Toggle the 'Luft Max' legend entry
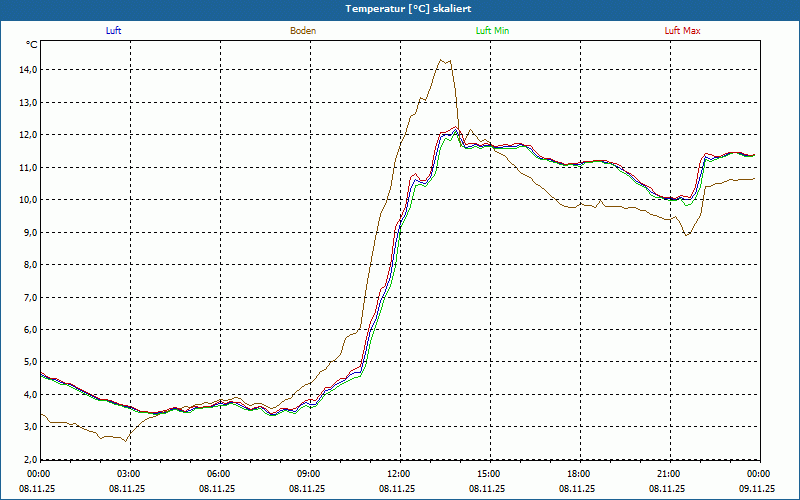Screen dimensions: 800x500 click(x=683, y=31)
